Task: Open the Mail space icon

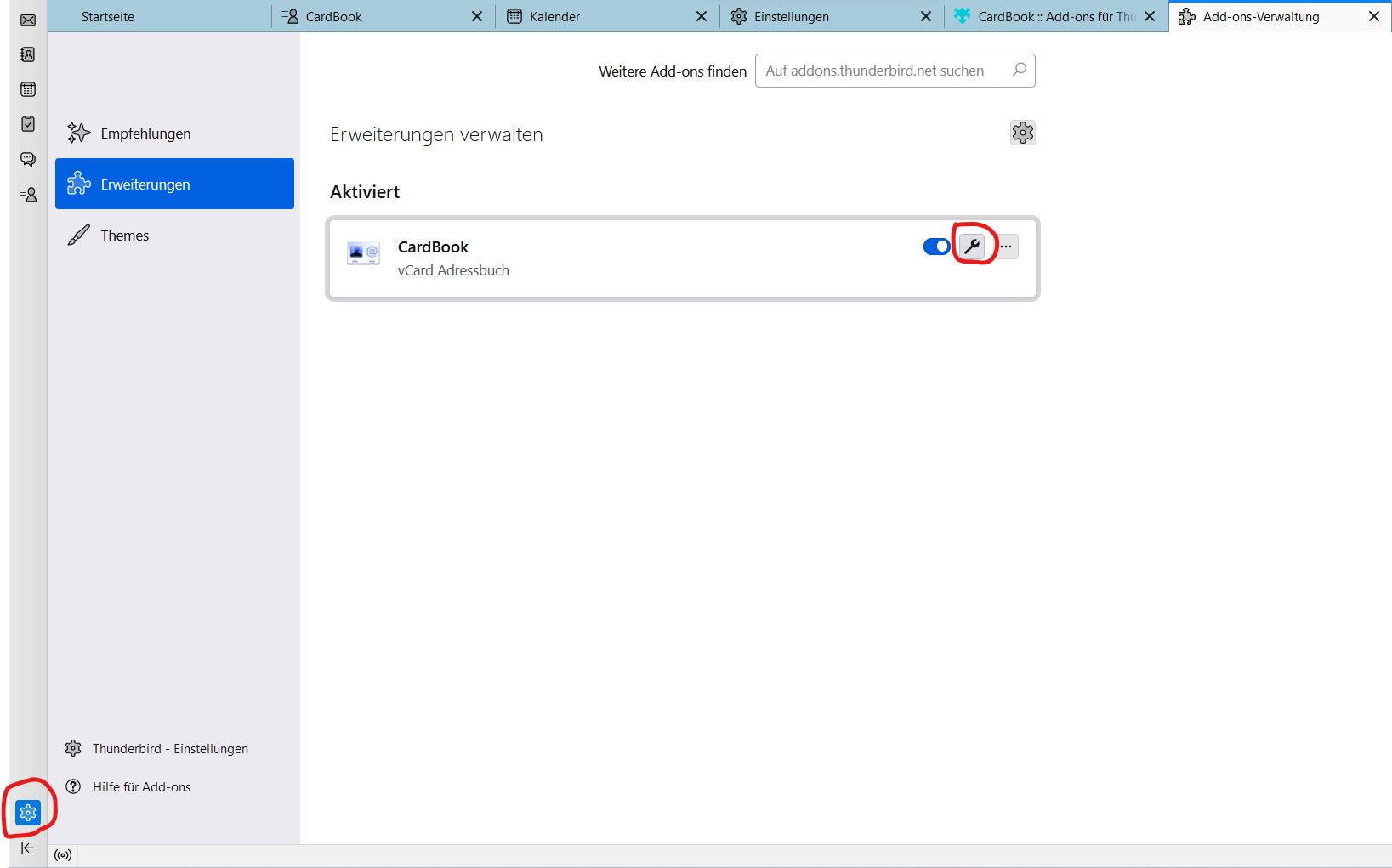Action: [x=28, y=20]
